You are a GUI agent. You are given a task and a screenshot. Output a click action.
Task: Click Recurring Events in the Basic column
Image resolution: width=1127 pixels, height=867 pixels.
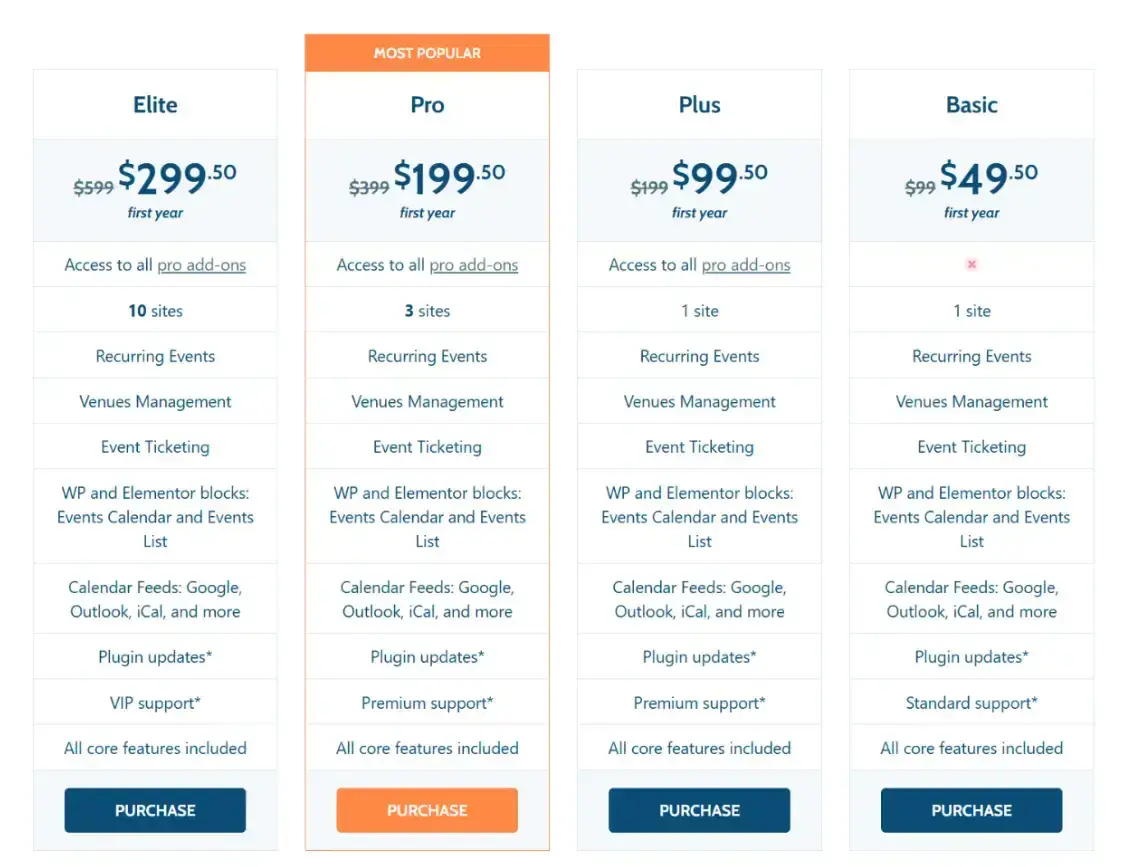point(971,356)
